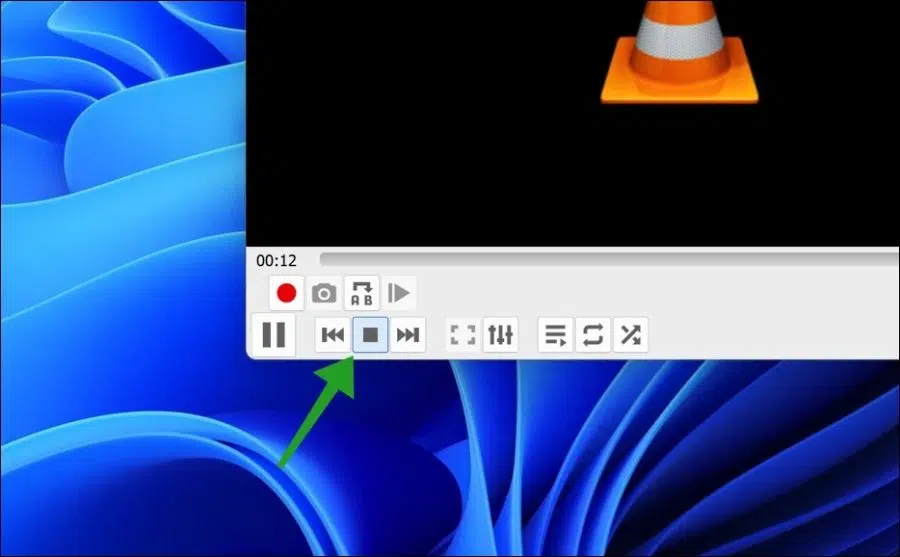Click the red Record button
Viewport: 900px width, 557px height.
click(x=286, y=293)
